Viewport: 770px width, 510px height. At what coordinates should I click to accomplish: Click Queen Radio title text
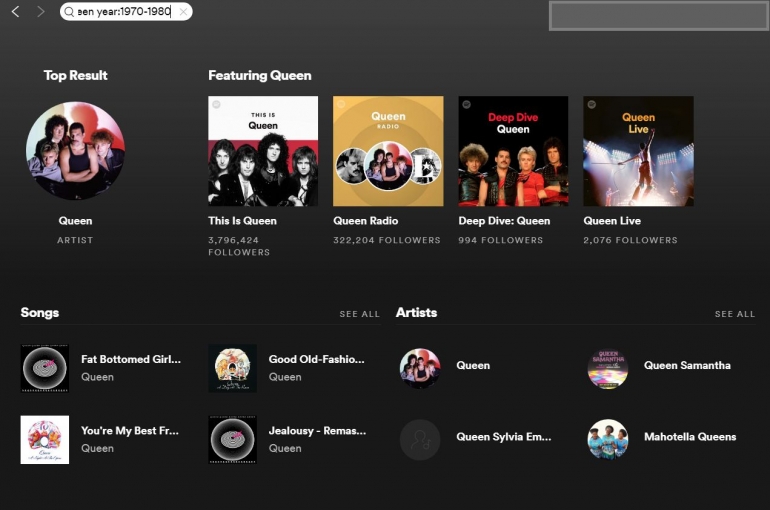pyautogui.click(x=366, y=221)
